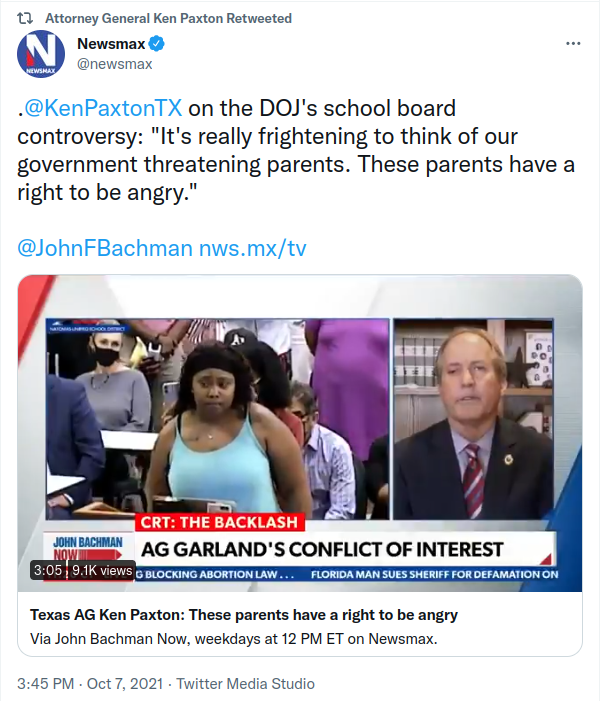Open the Newsmax display name link
The width and height of the screenshot is (602, 701).
(111, 44)
